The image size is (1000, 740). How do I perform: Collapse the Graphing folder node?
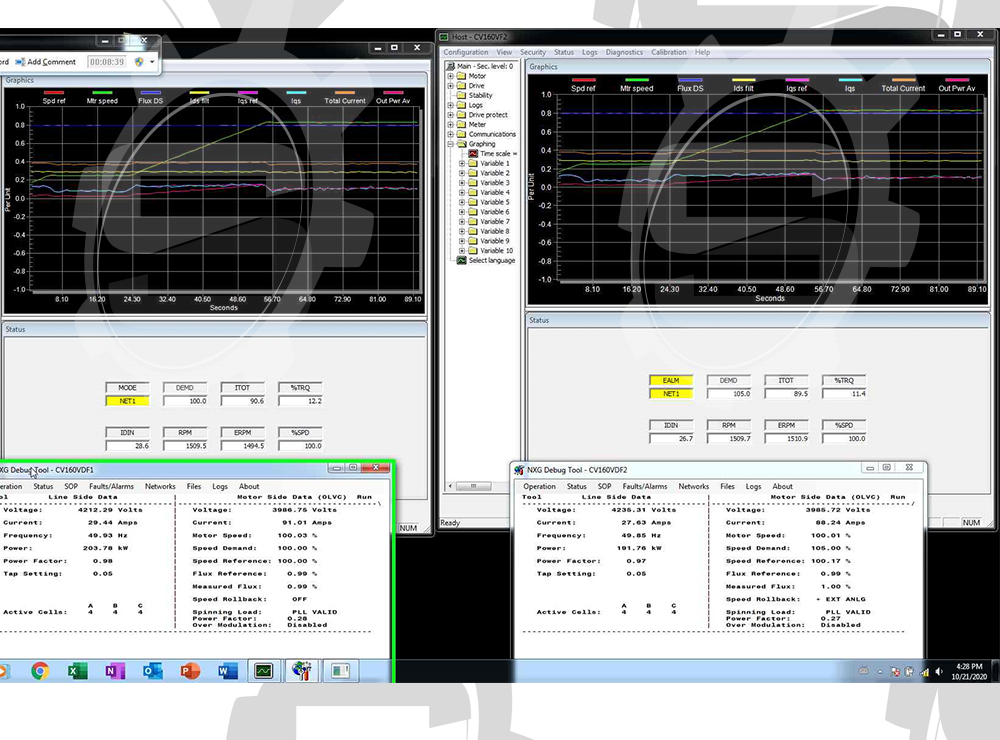coord(451,144)
